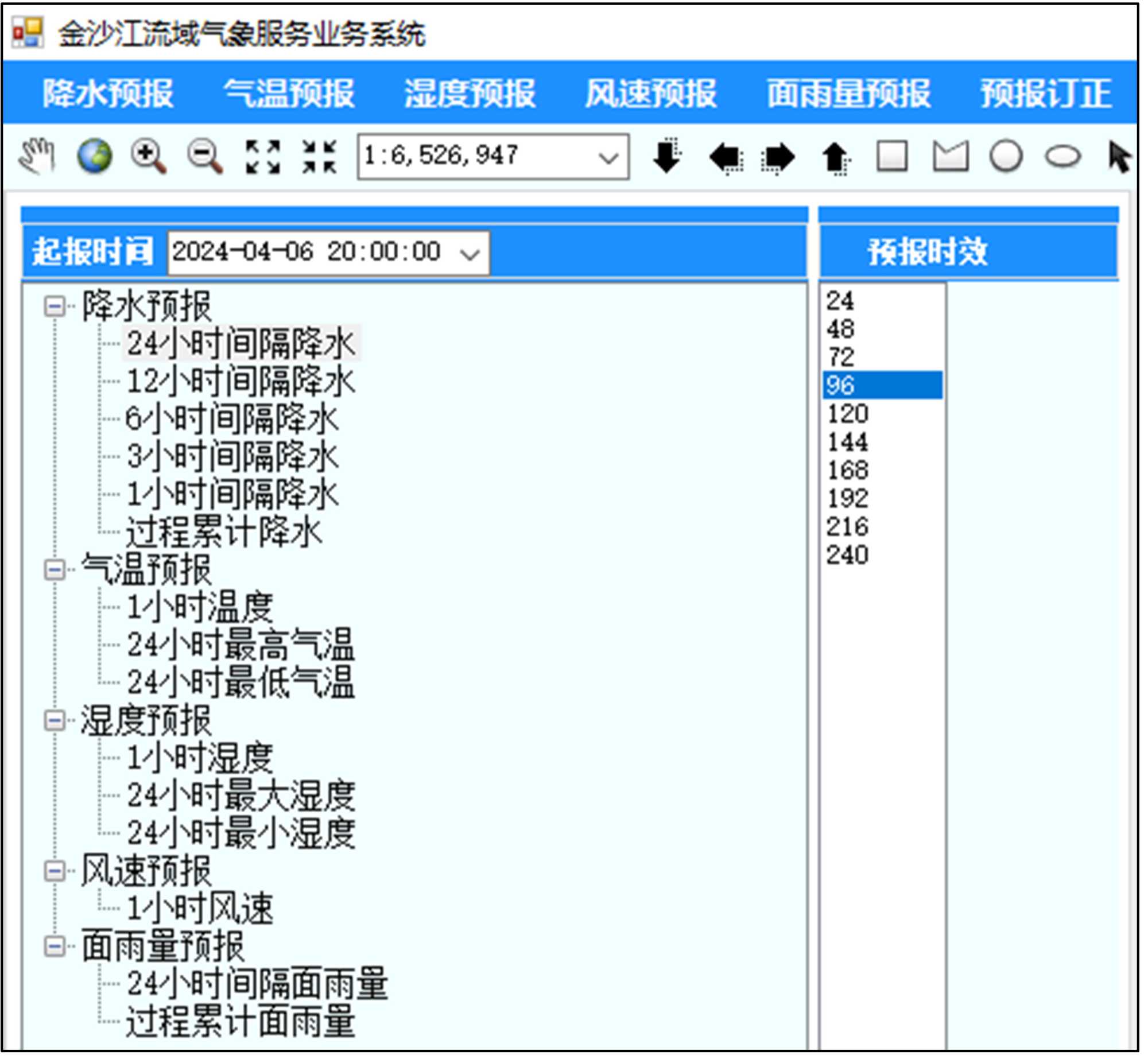1148x1059 pixels.
Task: Open the 预报订正 menu
Action: point(1046,94)
